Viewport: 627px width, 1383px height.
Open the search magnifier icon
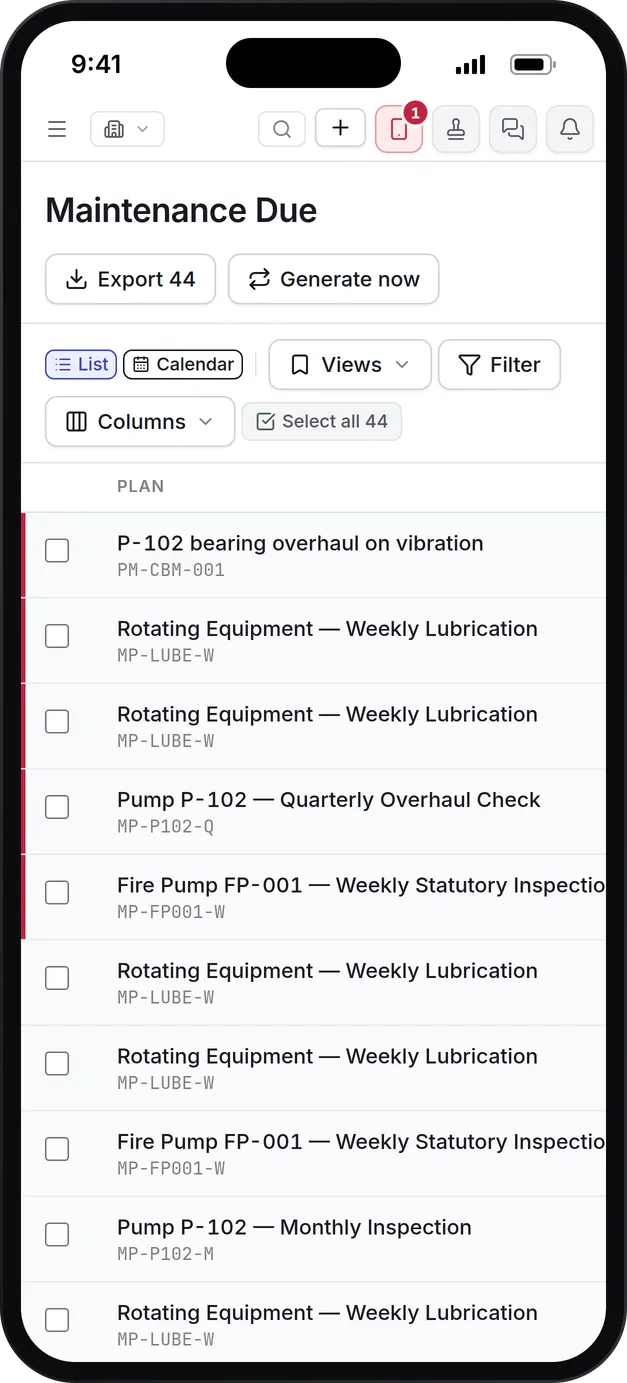pyautogui.click(x=282, y=129)
